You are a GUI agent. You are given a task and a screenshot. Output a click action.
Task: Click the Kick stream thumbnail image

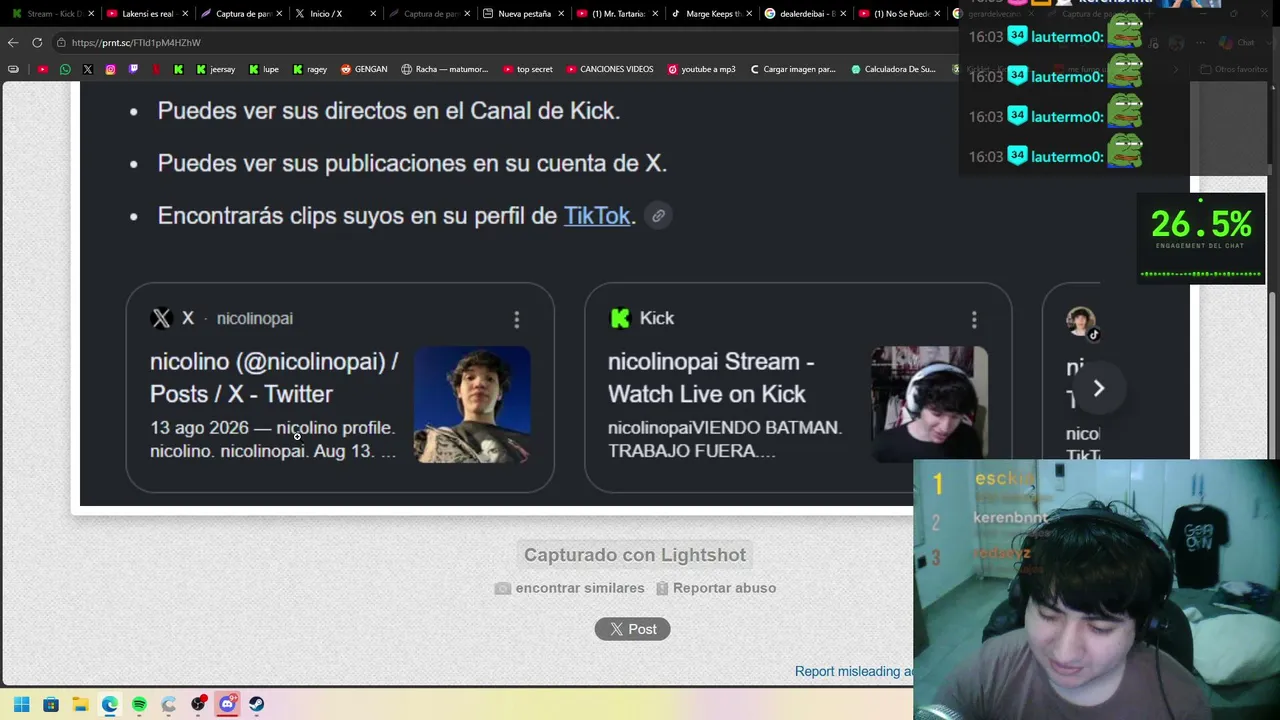(x=930, y=404)
